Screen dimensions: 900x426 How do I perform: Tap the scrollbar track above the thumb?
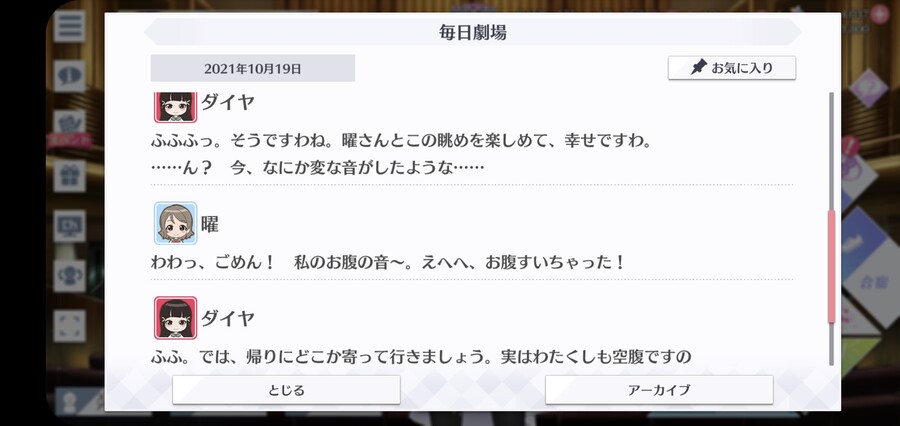point(831,151)
